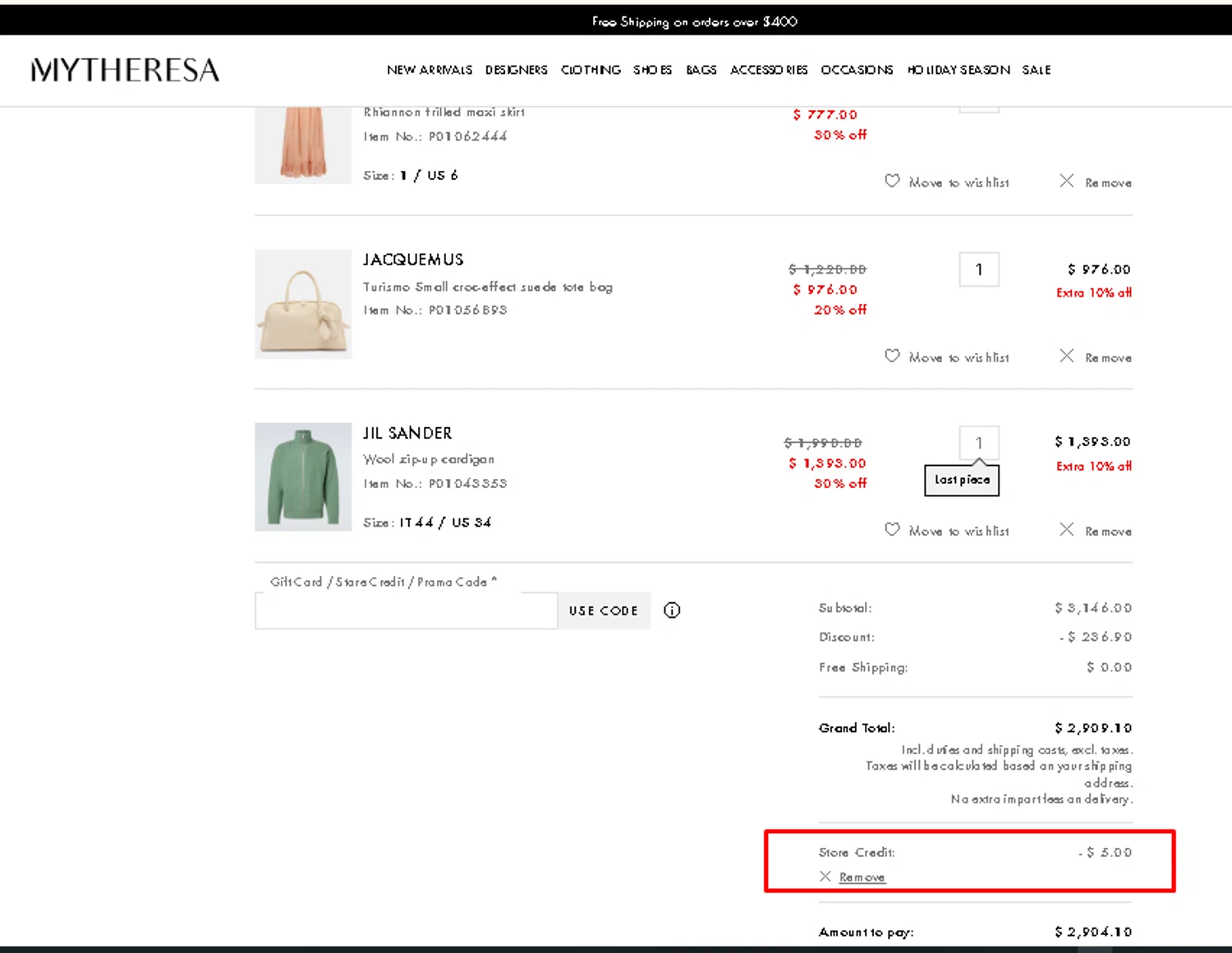1232x953 pixels.
Task: Click X icon beside Store Credit Remove
Action: (x=825, y=877)
